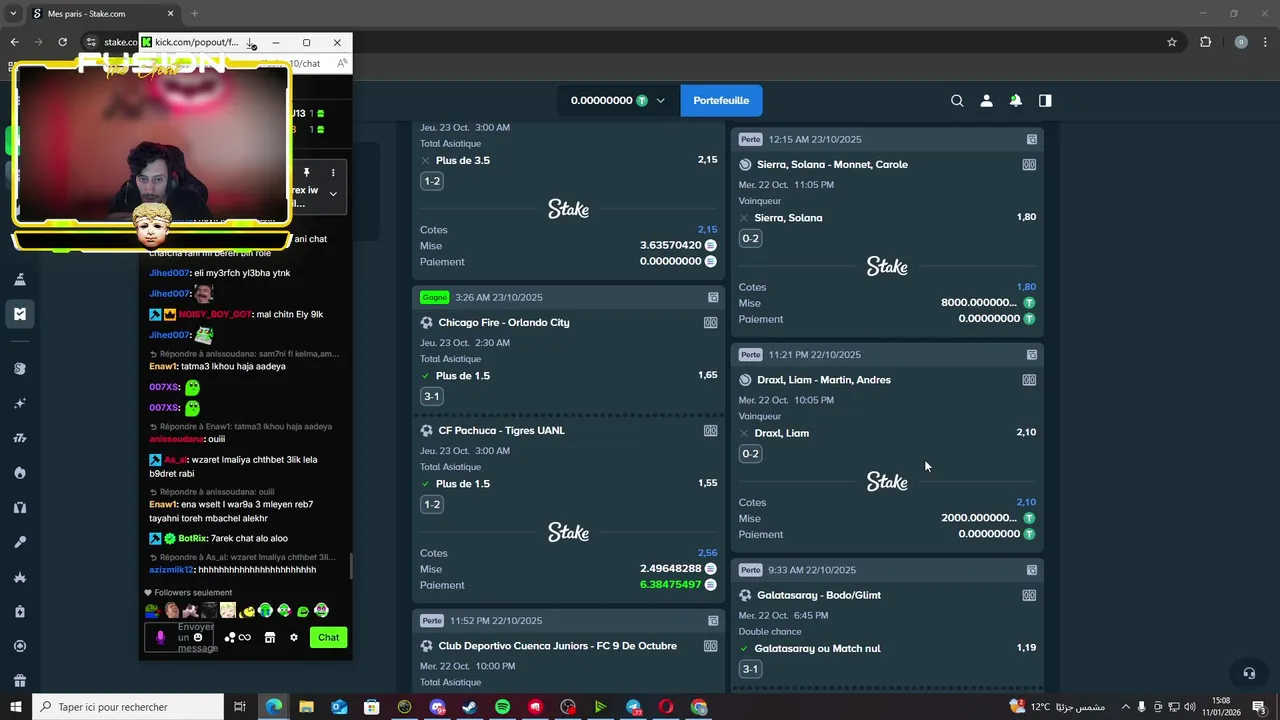
Task: Open the Stake search icon in header
Action: pyautogui.click(x=957, y=101)
